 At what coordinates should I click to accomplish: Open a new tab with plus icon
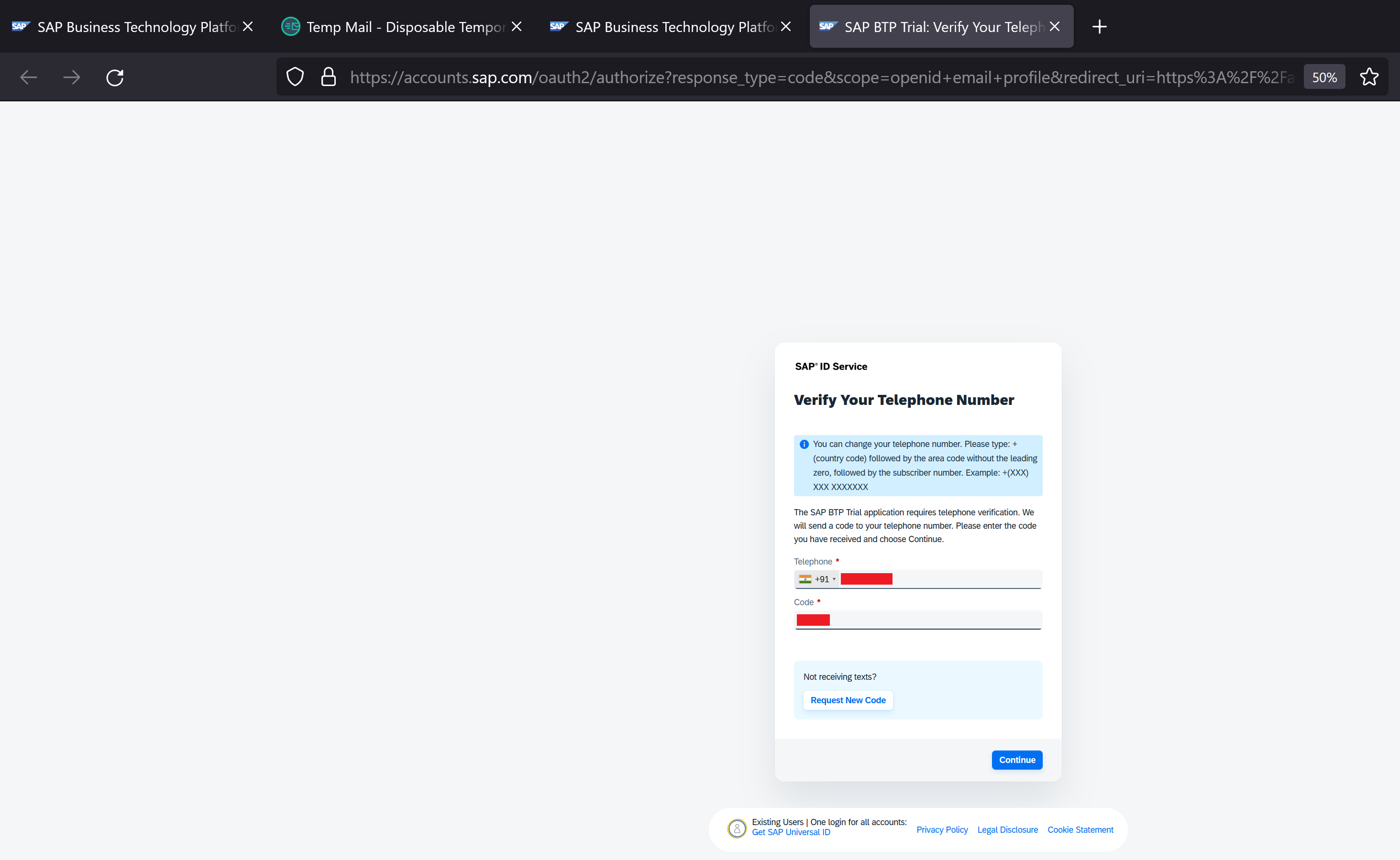[x=1100, y=27]
